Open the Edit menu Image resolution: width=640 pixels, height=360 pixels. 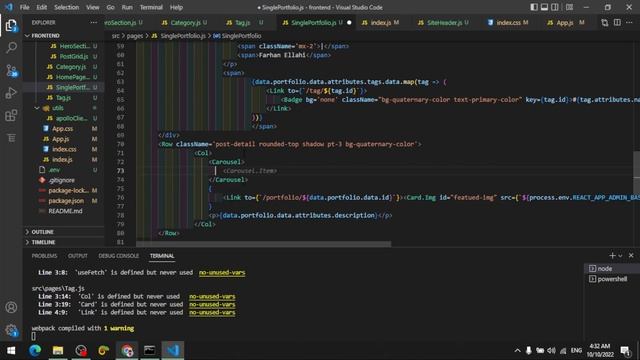pyautogui.click(x=41, y=7)
